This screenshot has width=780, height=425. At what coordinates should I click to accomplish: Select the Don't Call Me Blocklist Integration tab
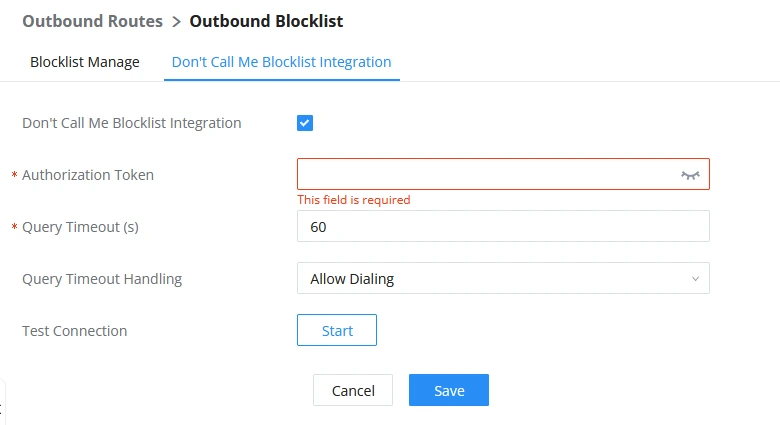282,62
